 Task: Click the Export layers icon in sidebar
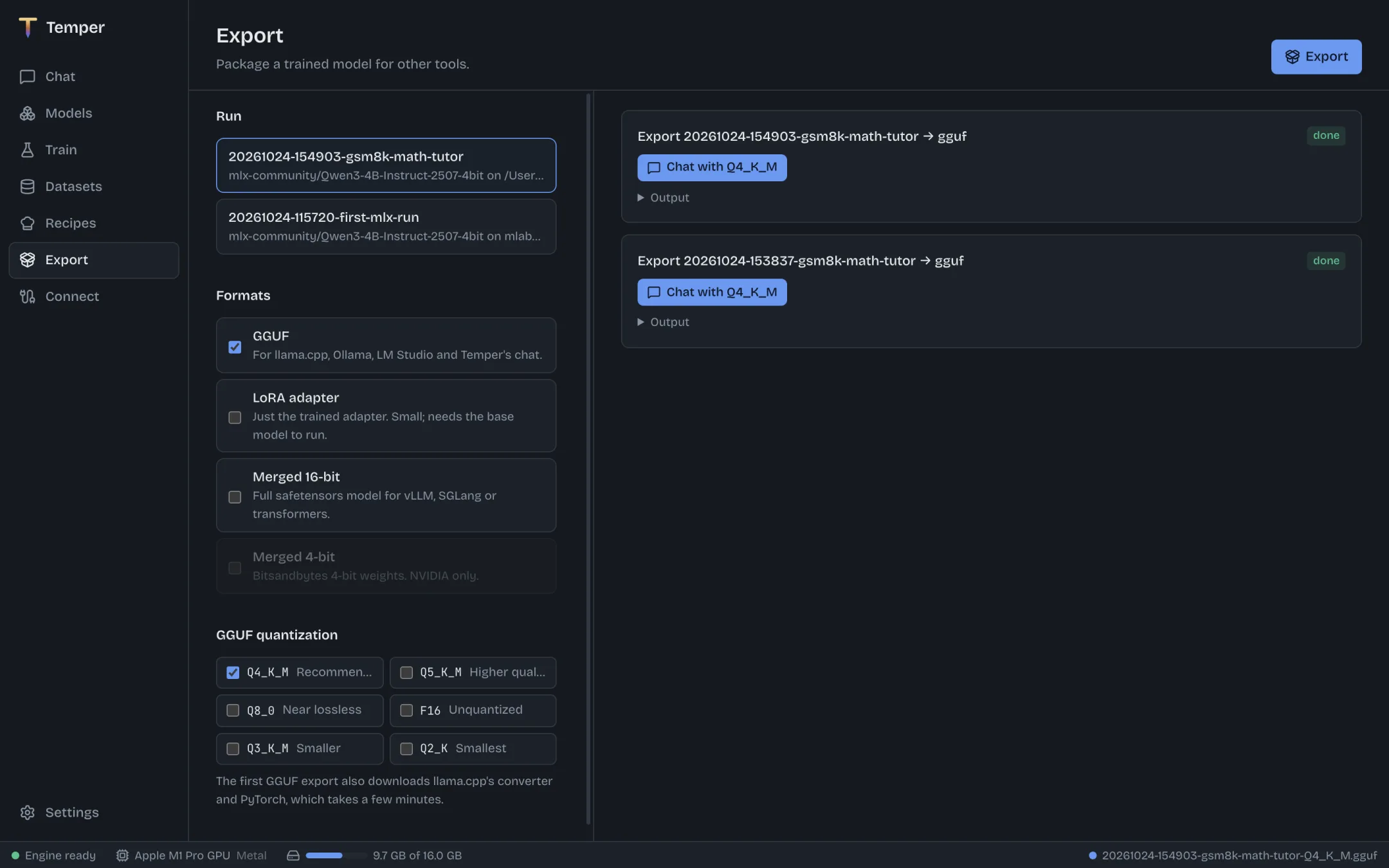[x=27, y=260]
